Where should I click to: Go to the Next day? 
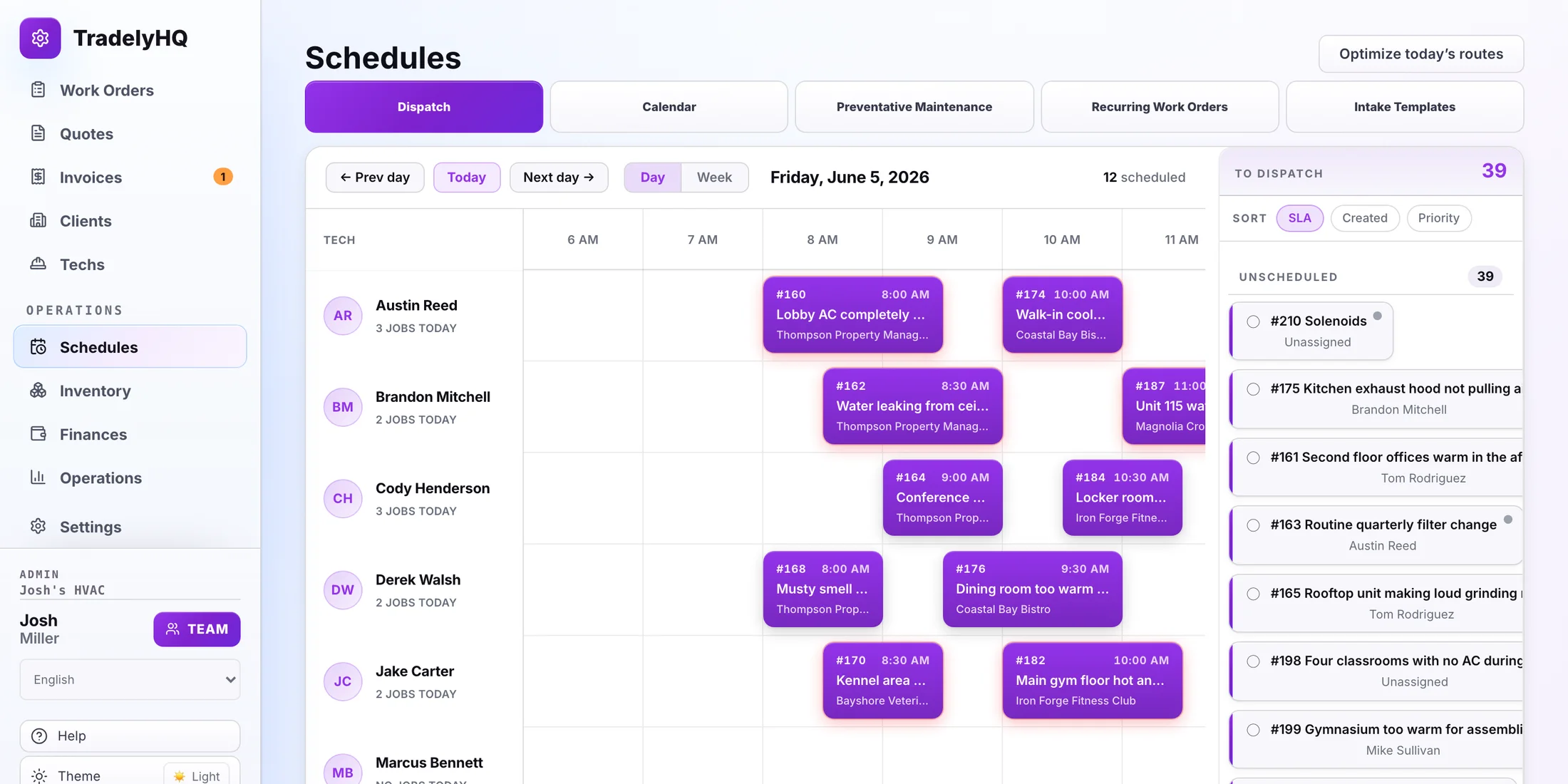pos(559,177)
